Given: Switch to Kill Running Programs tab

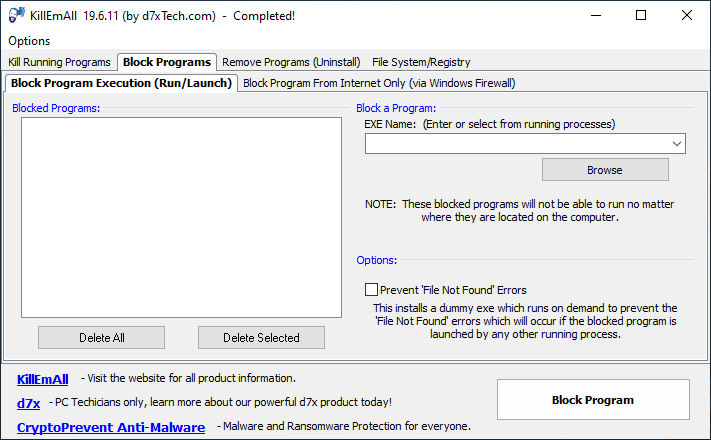Looking at the screenshot, I should pyautogui.click(x=59, y=62).
